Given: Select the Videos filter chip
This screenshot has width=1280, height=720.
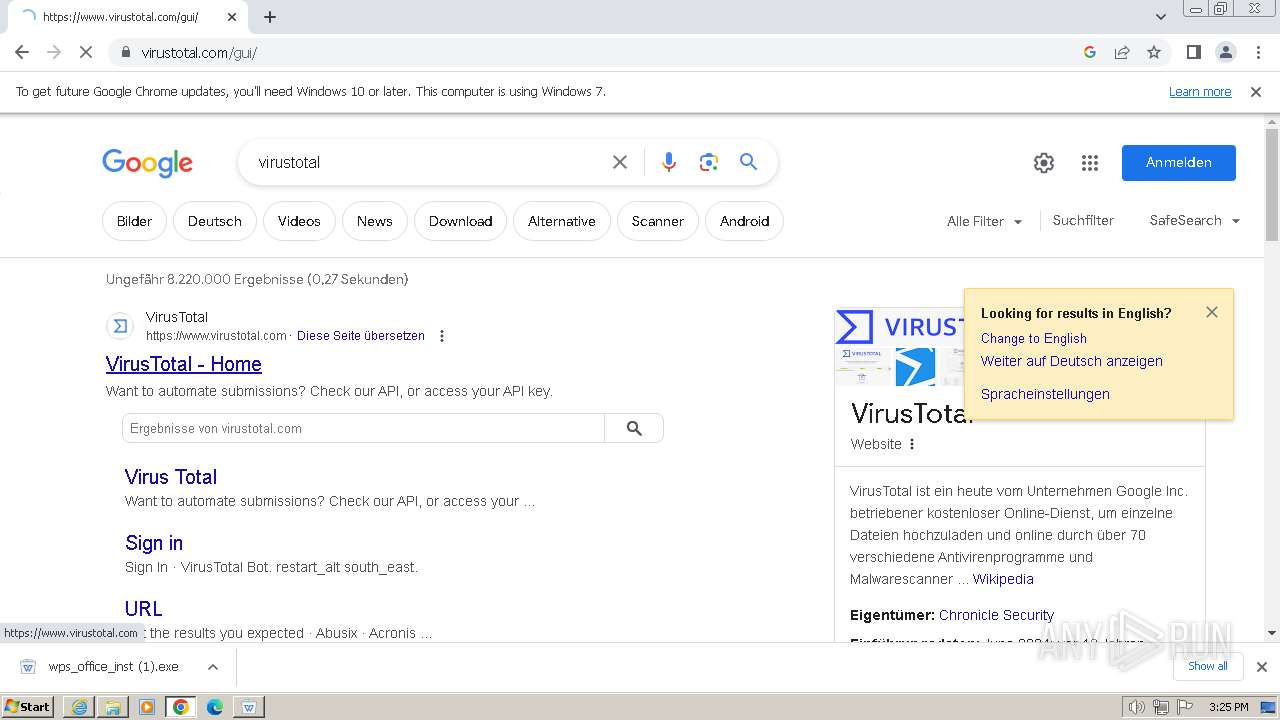Looking at the screenshot, I should click(299, 221).
